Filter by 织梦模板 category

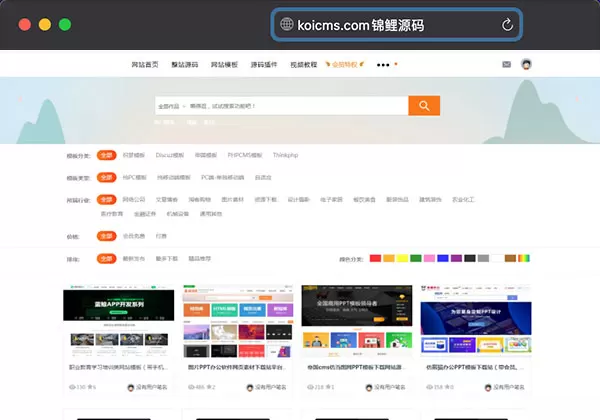pos(134,155)
